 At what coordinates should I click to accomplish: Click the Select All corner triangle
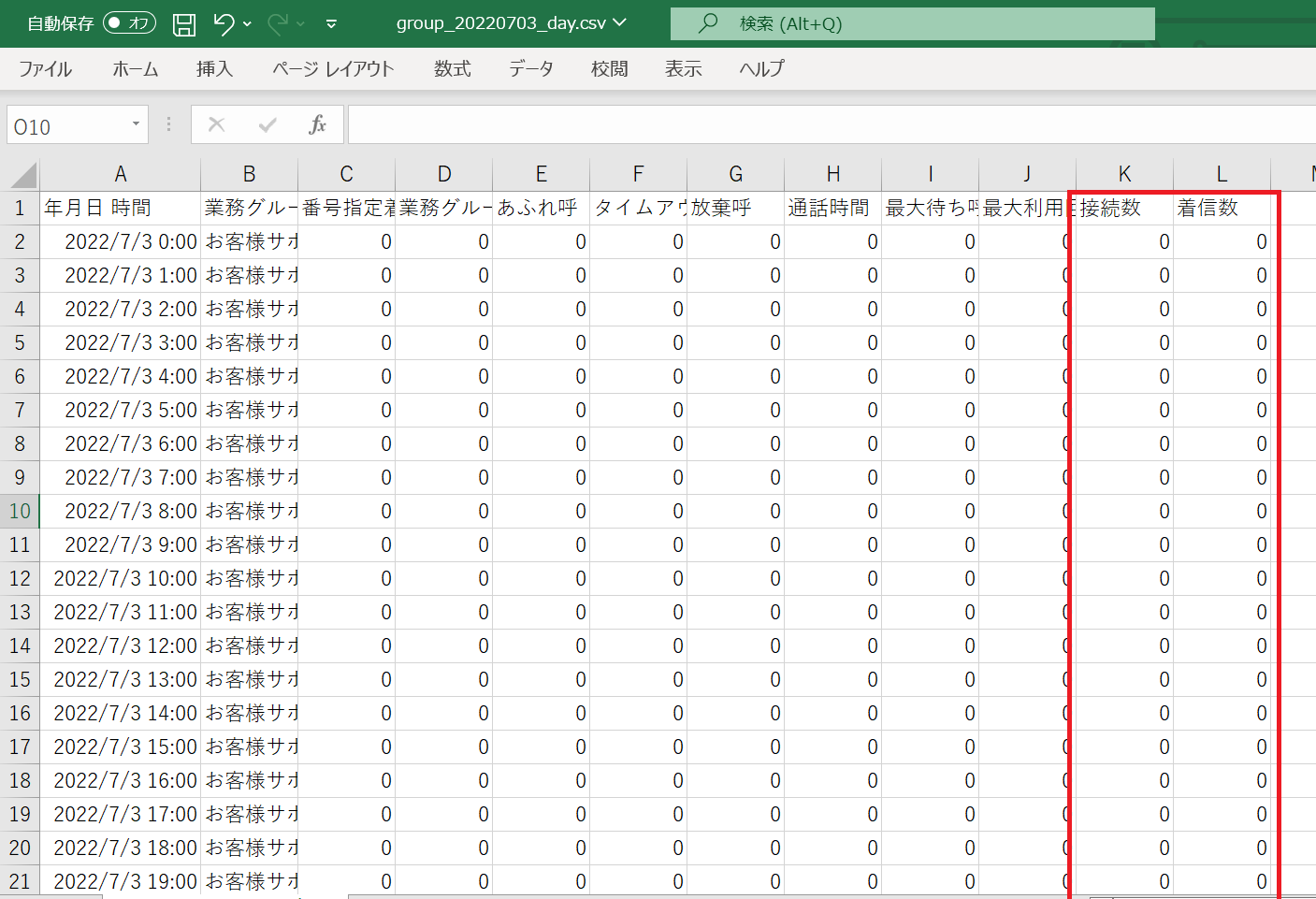tap(21, 174)
